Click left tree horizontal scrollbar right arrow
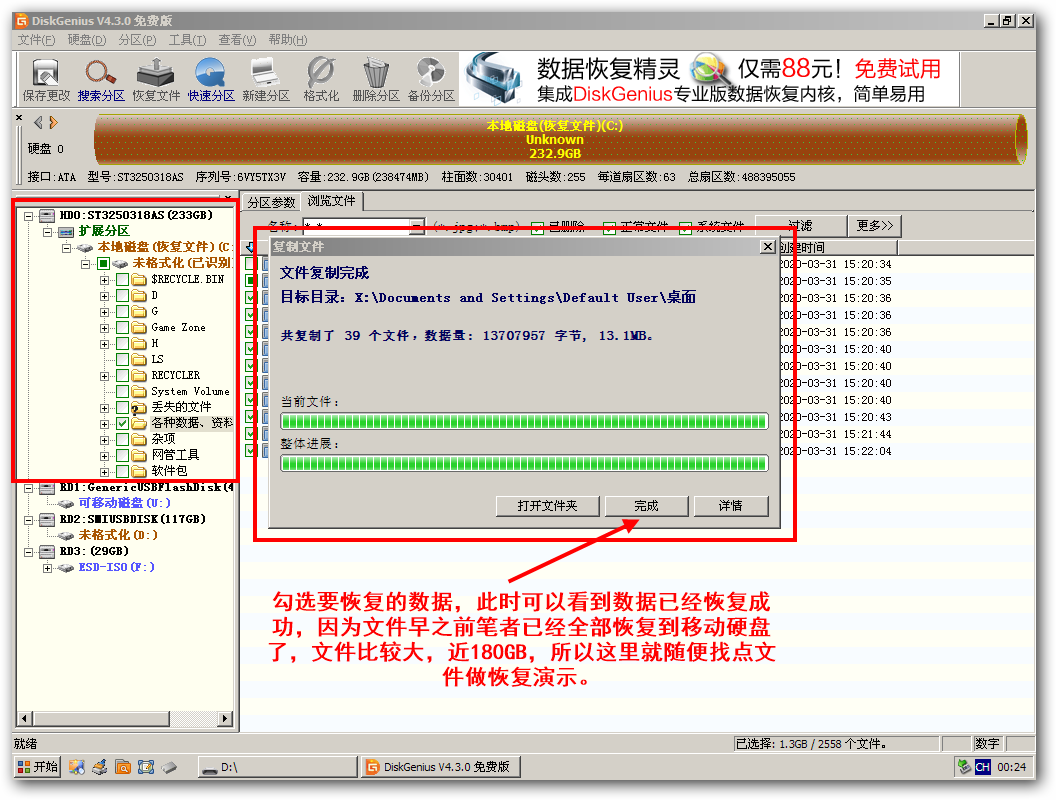 (225, 719)
